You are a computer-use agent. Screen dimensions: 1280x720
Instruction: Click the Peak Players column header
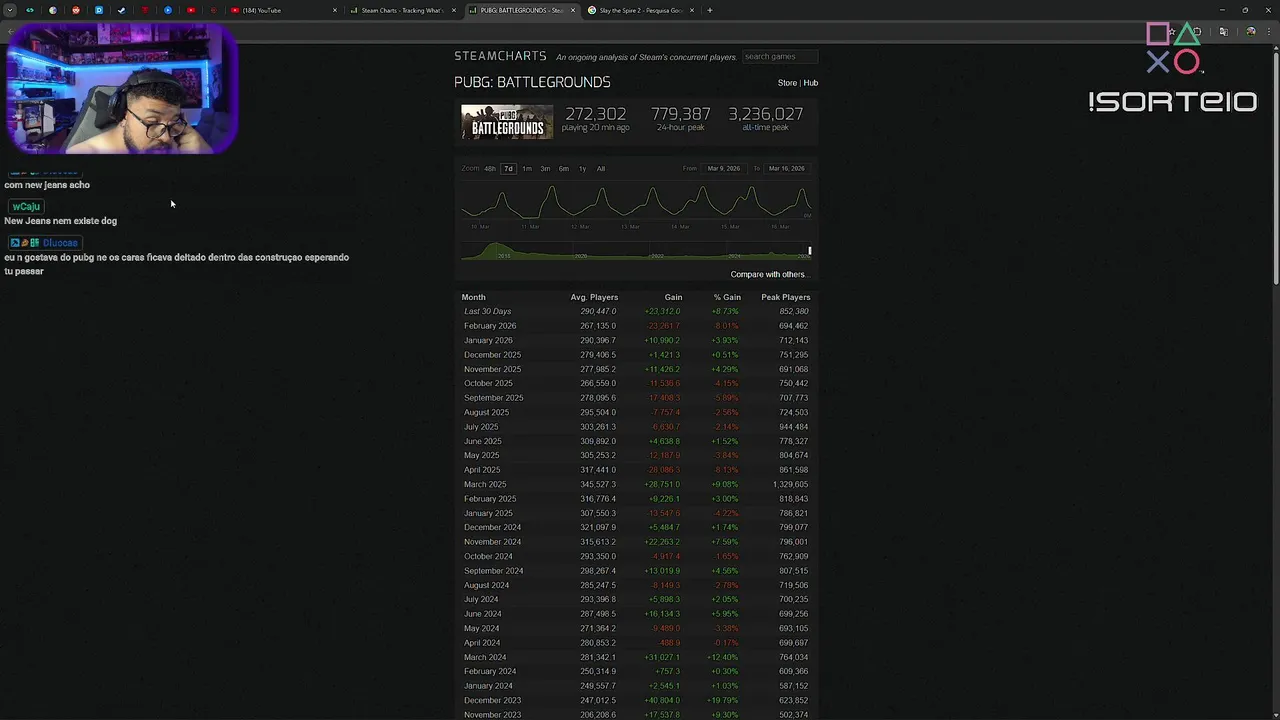(x=785, y=297)
